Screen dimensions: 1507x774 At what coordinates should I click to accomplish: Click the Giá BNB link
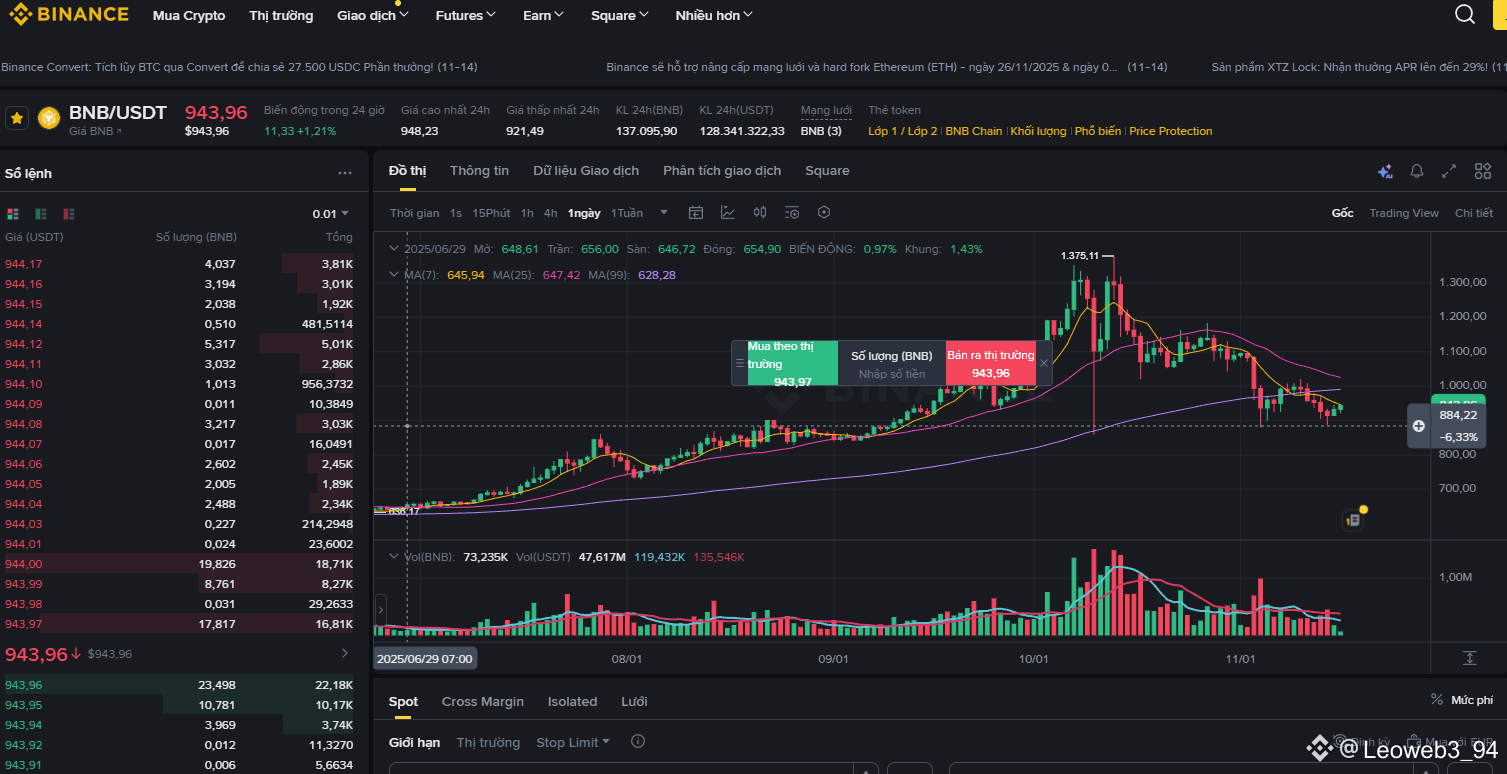(95, 131)
